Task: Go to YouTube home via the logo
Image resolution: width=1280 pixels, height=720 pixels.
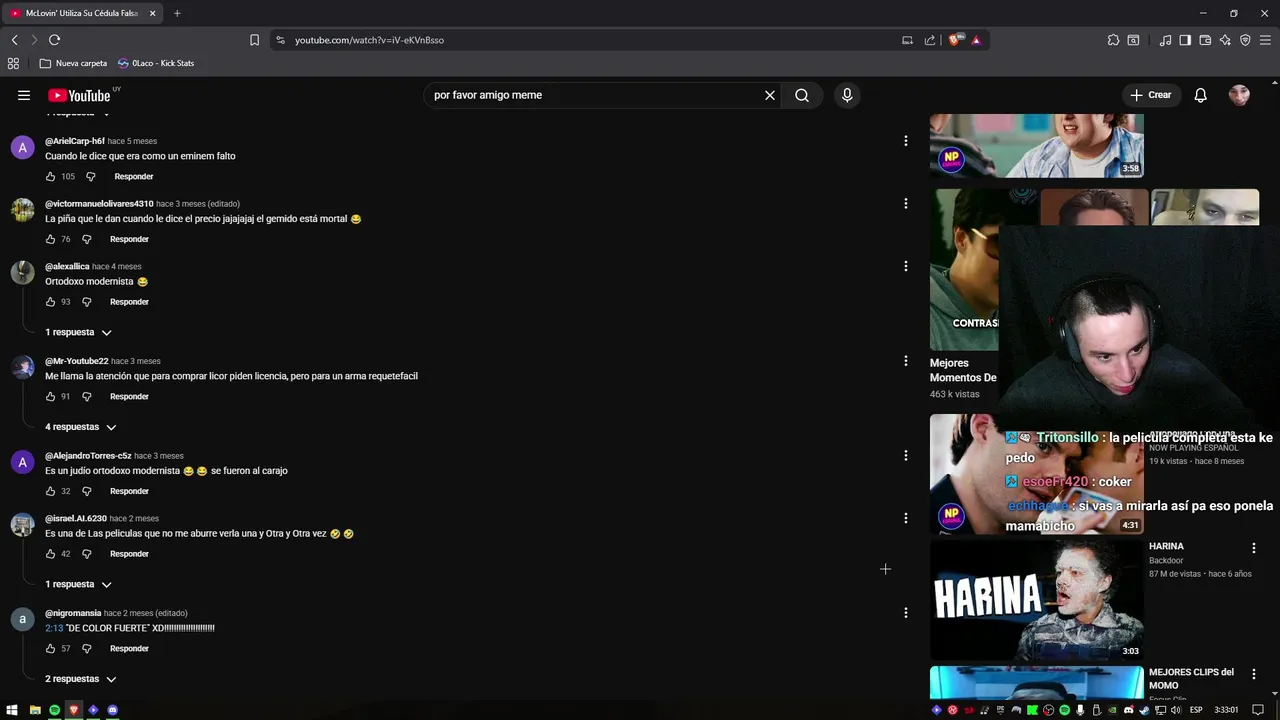Action: (x=79, y=96)
